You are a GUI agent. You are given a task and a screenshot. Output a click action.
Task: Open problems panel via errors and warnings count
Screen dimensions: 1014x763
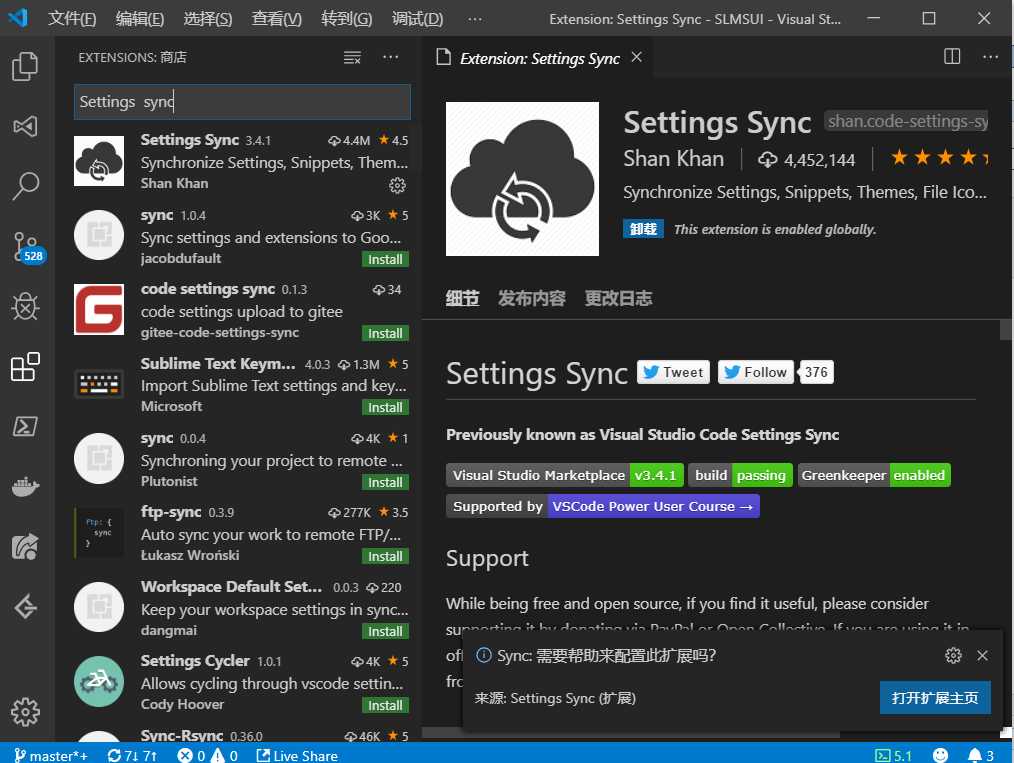coord(208,755)
